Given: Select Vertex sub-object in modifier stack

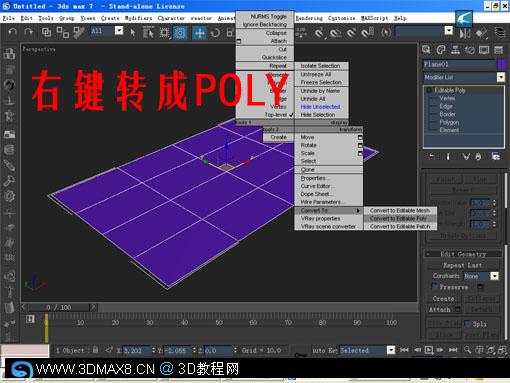Looking at the screenshot, I should coord(447,98).
